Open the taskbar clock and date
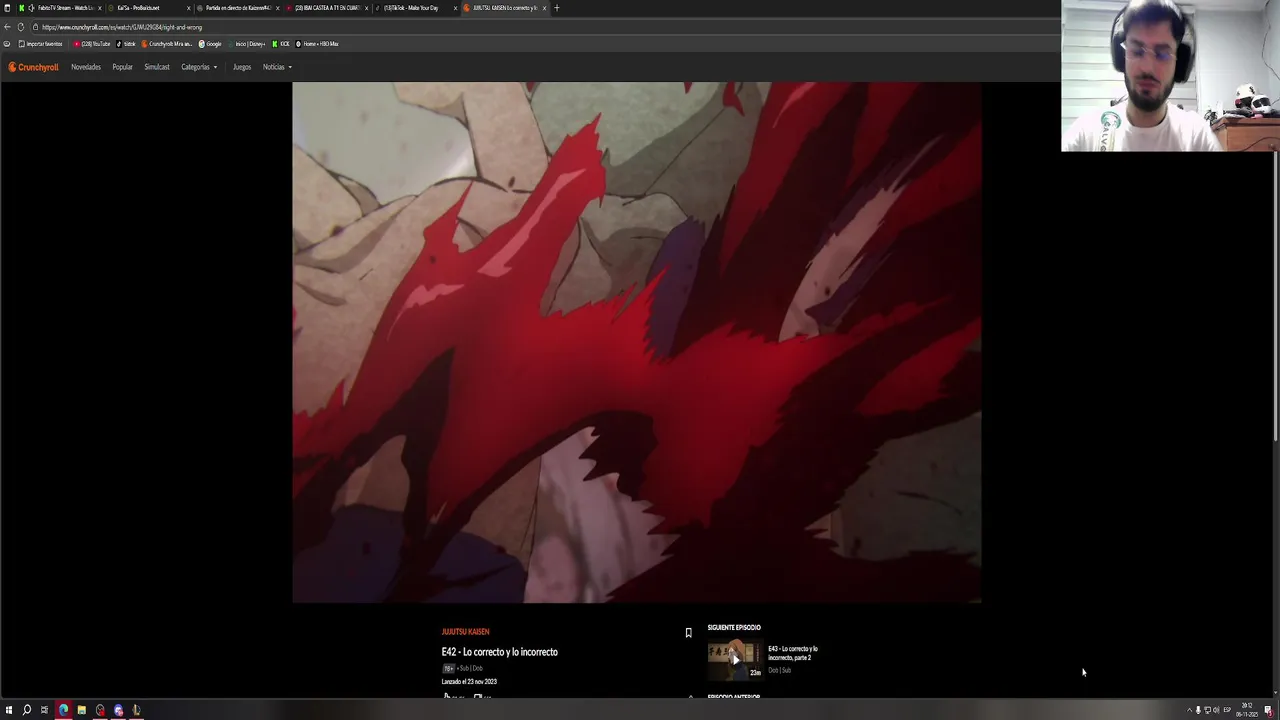Image resolution: width=1280 pixels, height=720 pixels. (1246, 710)
